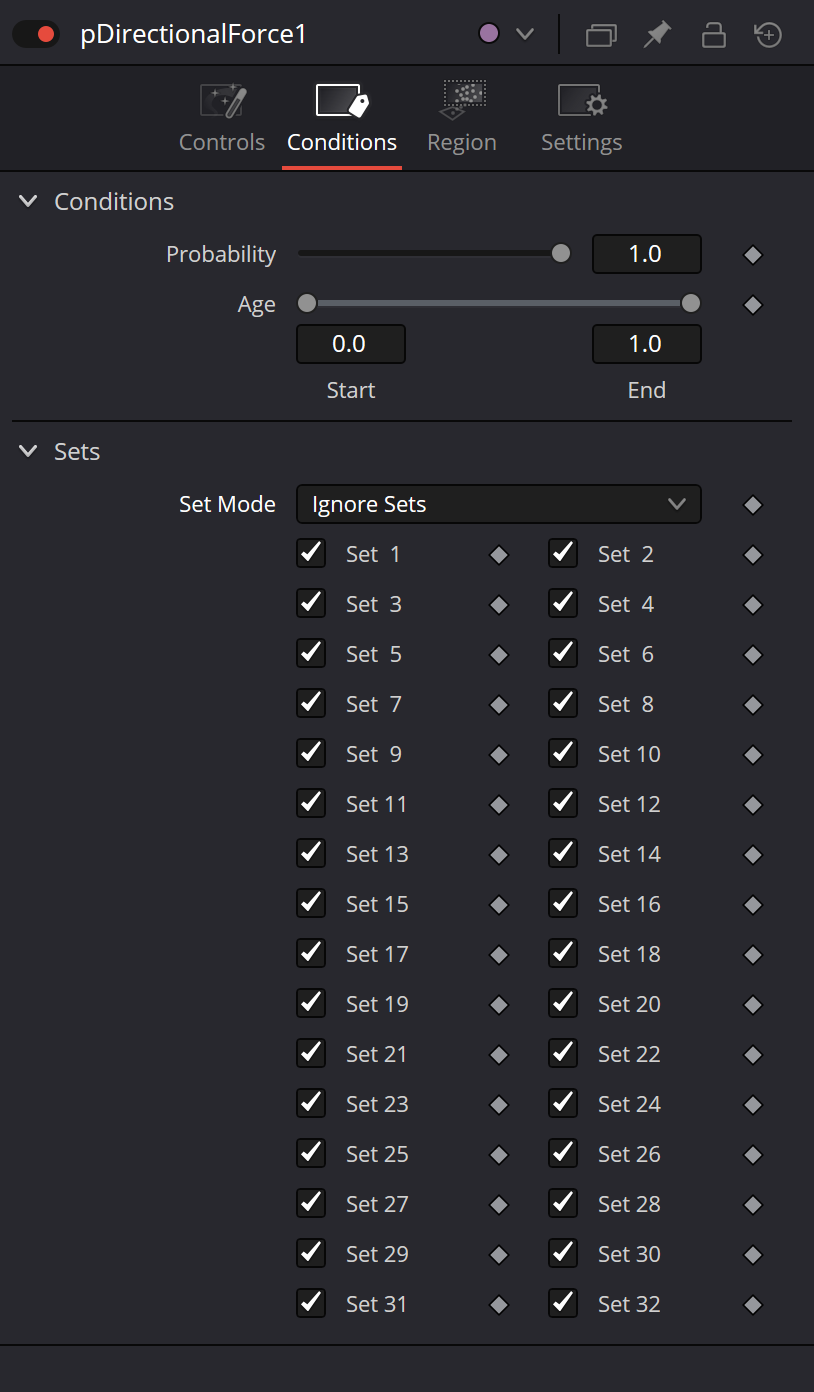This screenshot has height=1392, width=814.
Task: Collapse the Conditions section
Action: pos(28,202)
